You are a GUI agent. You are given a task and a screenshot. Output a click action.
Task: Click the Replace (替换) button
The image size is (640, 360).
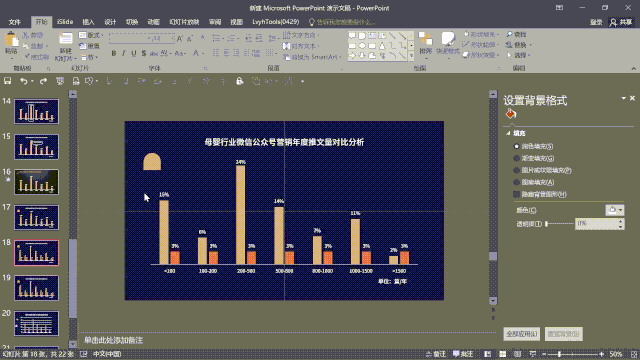tap(518, 44)
